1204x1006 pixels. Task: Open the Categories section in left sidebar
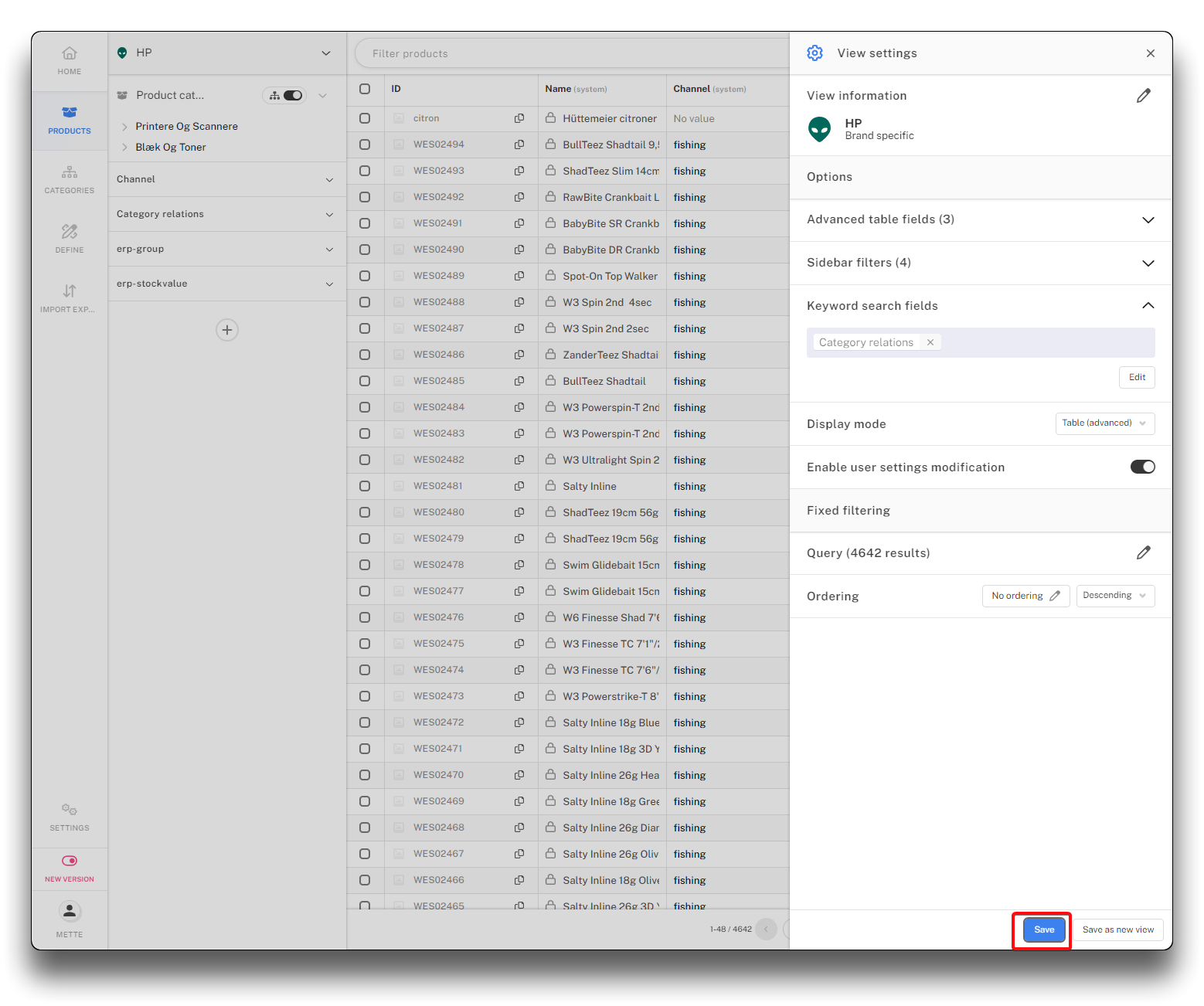70,179
